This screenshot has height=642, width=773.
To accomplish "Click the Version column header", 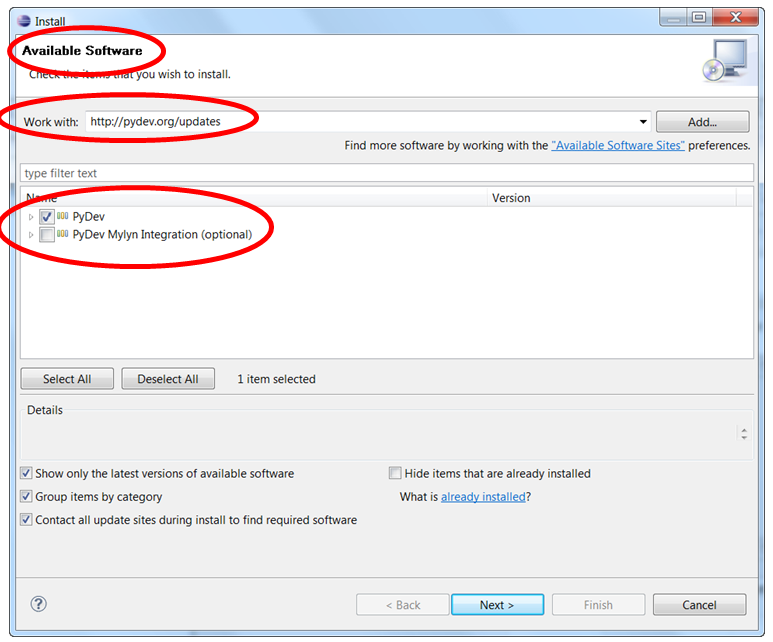I will [620, 198].
